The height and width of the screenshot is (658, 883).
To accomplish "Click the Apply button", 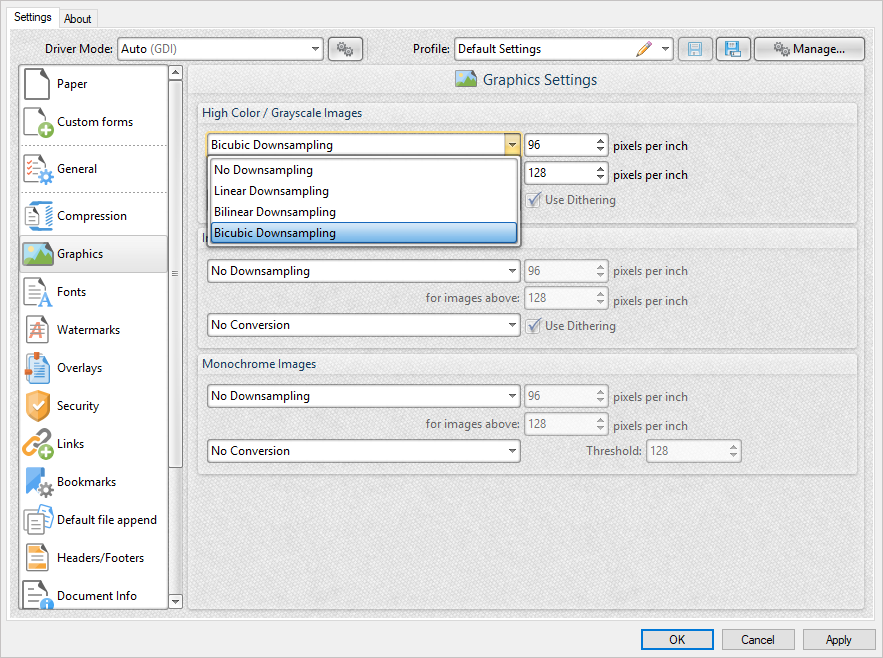I will [839, 639].
